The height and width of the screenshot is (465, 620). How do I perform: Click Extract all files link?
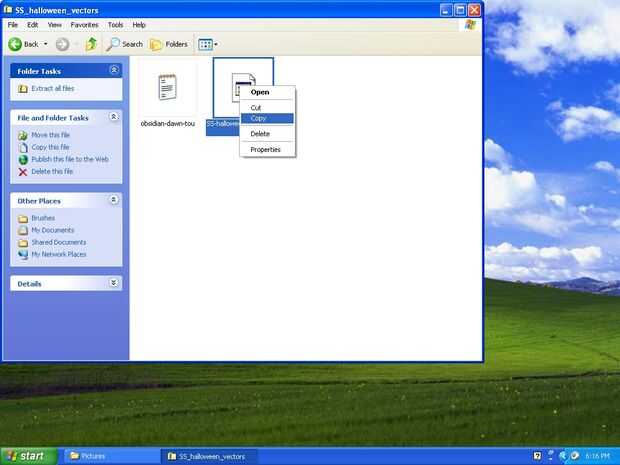[53, 88]
